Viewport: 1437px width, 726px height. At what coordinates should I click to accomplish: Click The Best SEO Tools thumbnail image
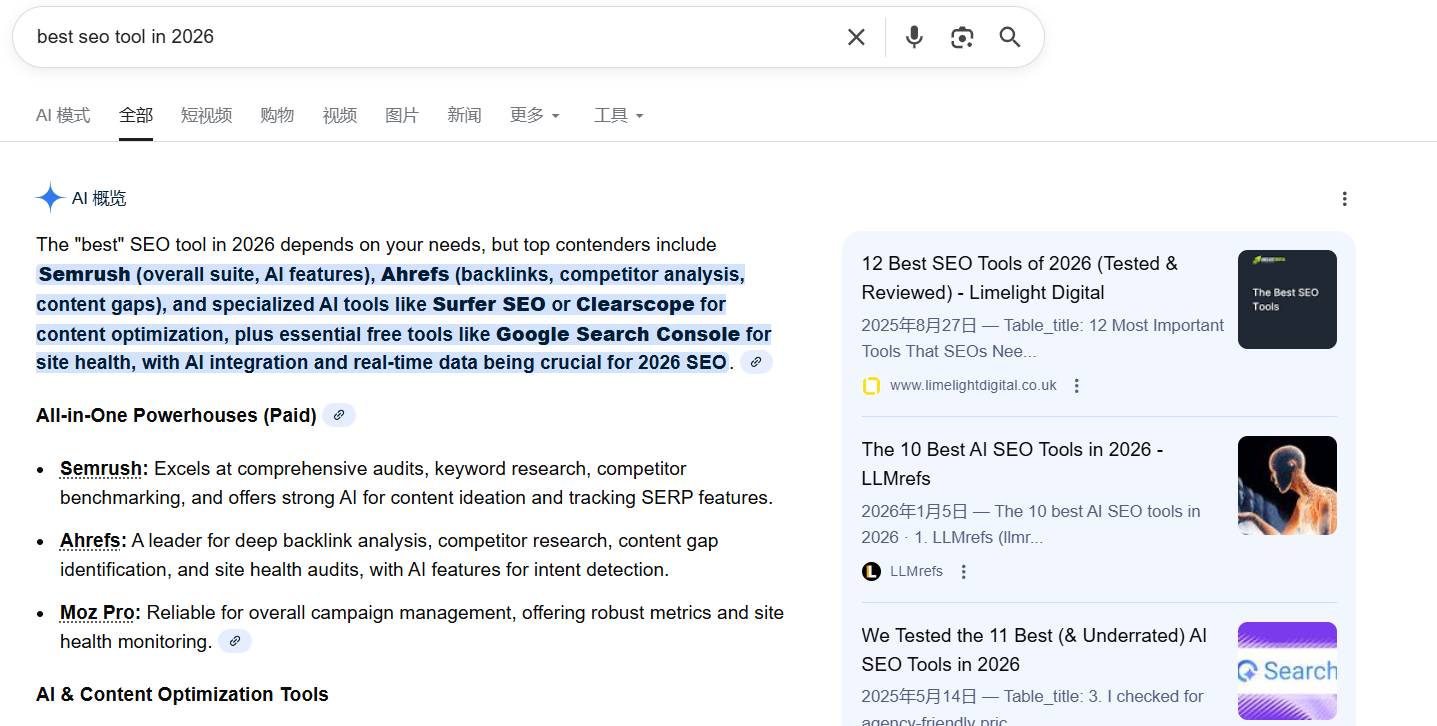pyautogui.click(x=1286, y=299)
